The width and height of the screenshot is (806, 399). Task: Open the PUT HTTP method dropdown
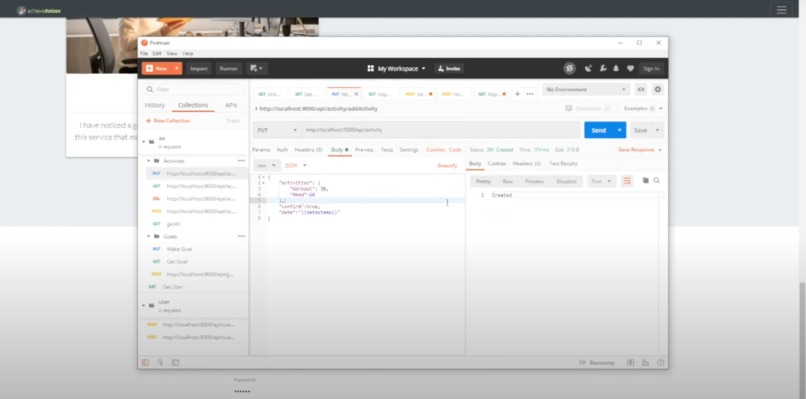click(277, 130)
